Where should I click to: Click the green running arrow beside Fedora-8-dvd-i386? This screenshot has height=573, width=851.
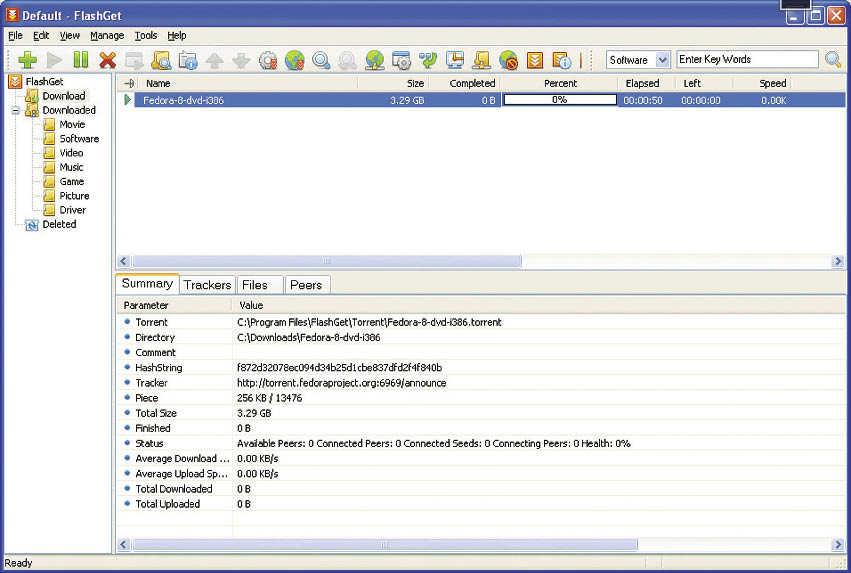point(128,100)
